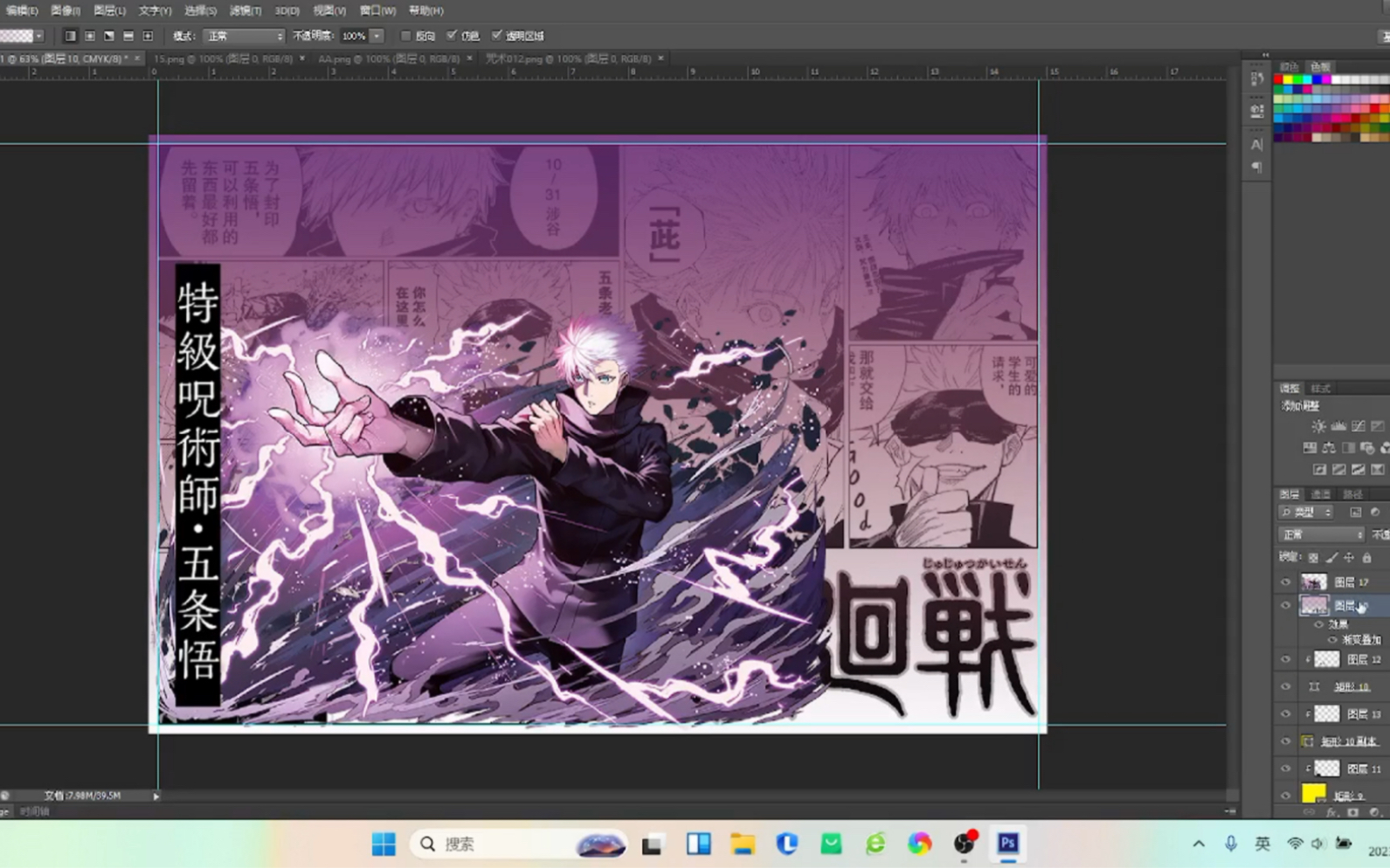This screenshot has height=868, width=1390.
Task: Hide layer 图层 12
Action: pyautogui.click(x=1285, y=660)
